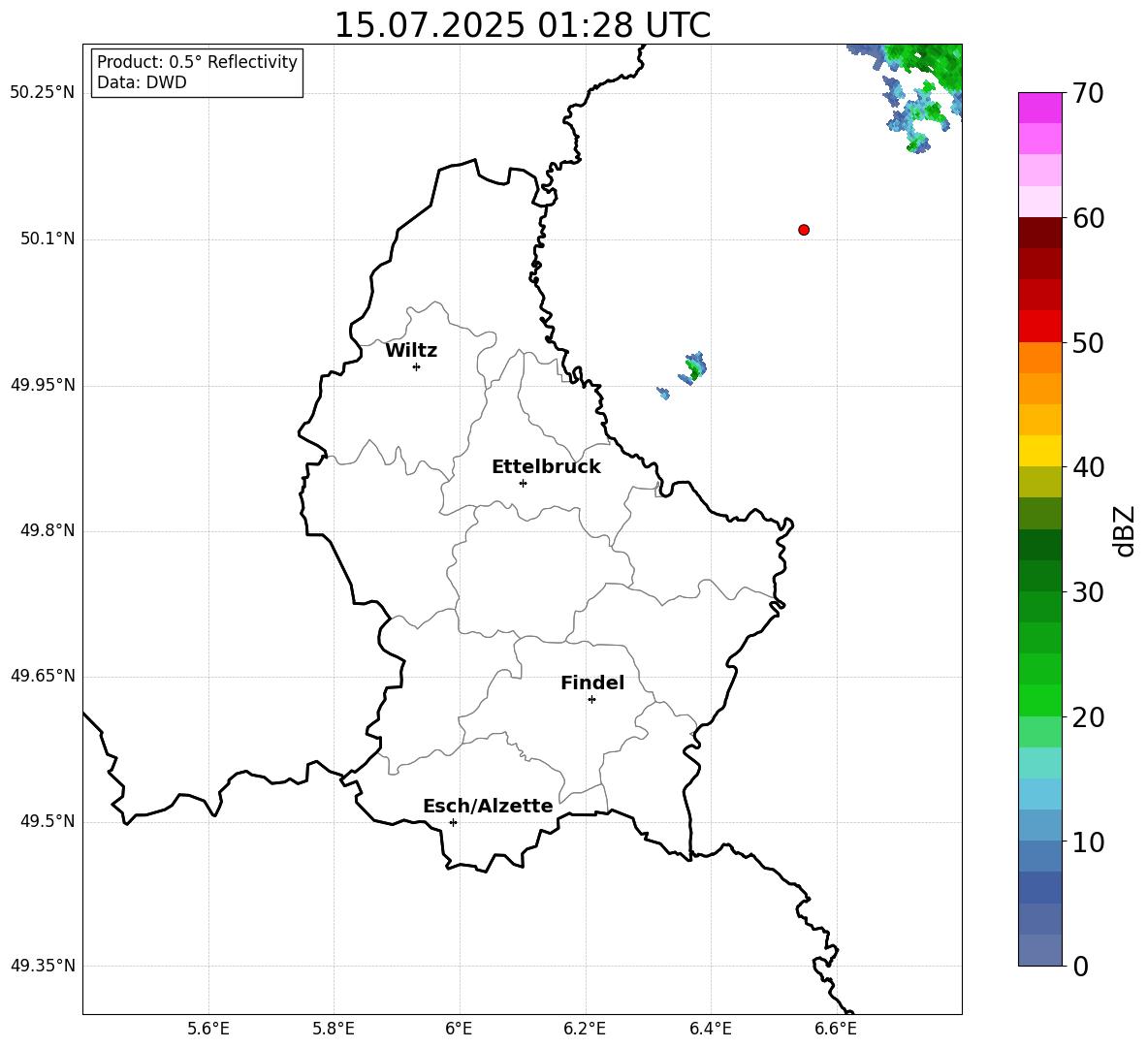Select the Findel city label
This screenshot has height=1048, width=1148.
[592, 683]
